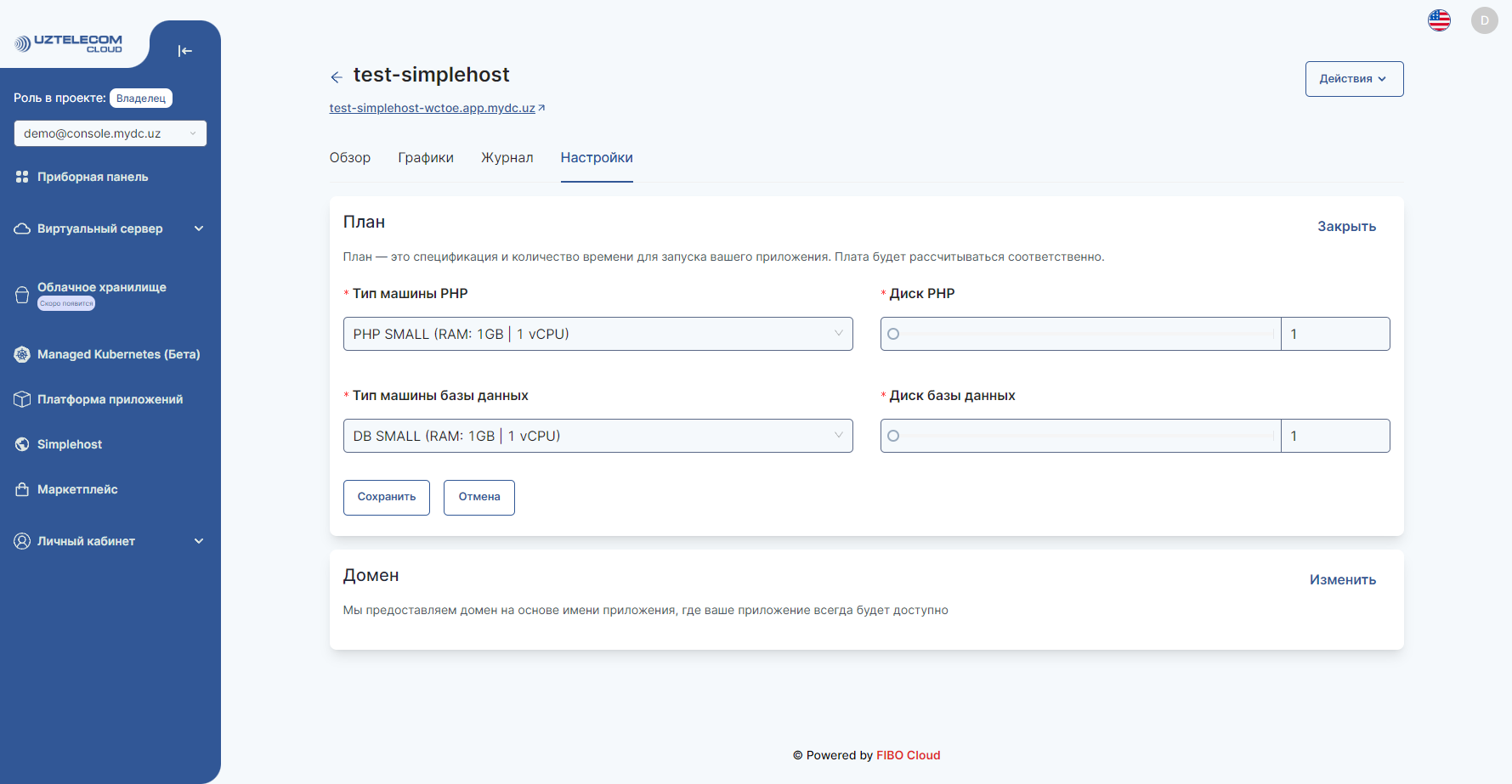This screenshot has width=1512, height=784.
Task: Select the demo@console.mydc.uz account field
Action: (x=110, y=133)
